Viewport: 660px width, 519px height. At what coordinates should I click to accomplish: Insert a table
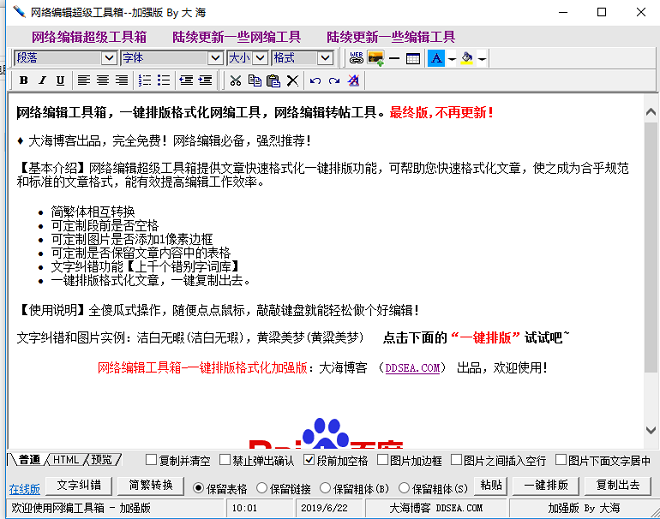tap(413, 58)
